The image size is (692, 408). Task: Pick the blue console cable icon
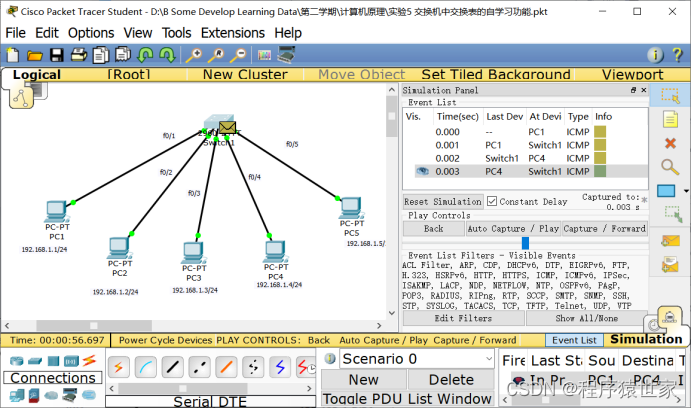pyautogui.click(x=146, y=367)
